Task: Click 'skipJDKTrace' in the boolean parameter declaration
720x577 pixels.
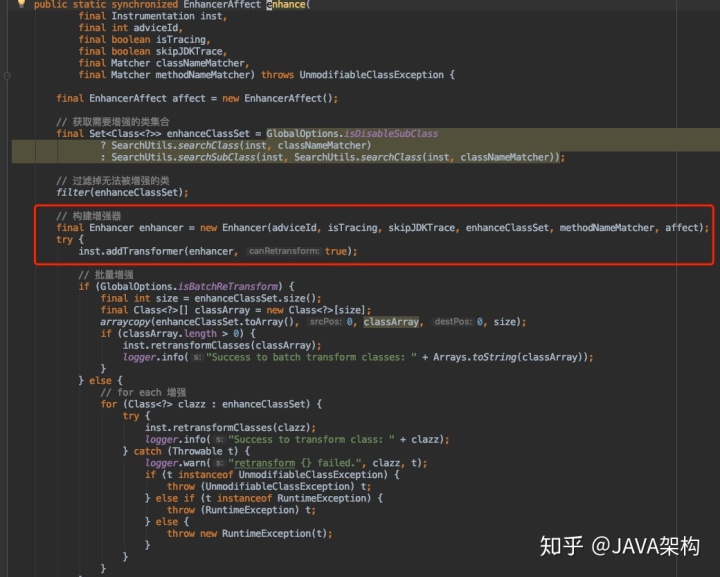Action: [x=189, y=51]
